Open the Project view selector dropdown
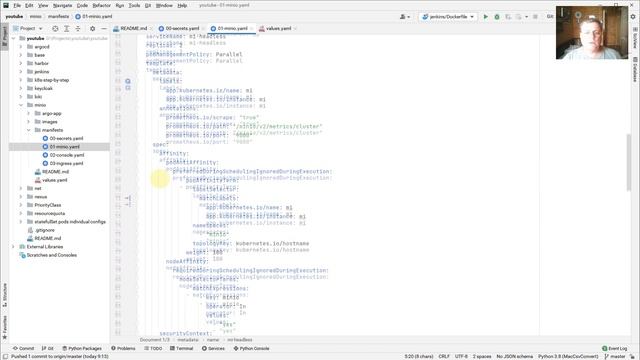 (x=27, y=29)
